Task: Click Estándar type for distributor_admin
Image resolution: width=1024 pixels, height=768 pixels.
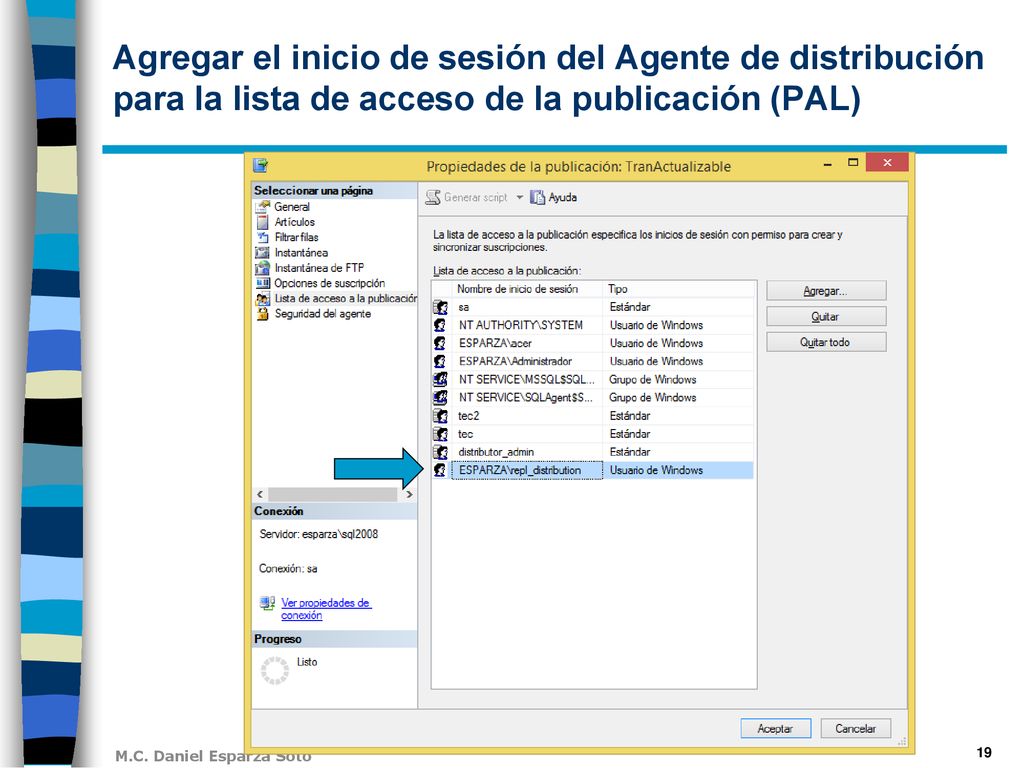Action: click(x=630, y=452)
